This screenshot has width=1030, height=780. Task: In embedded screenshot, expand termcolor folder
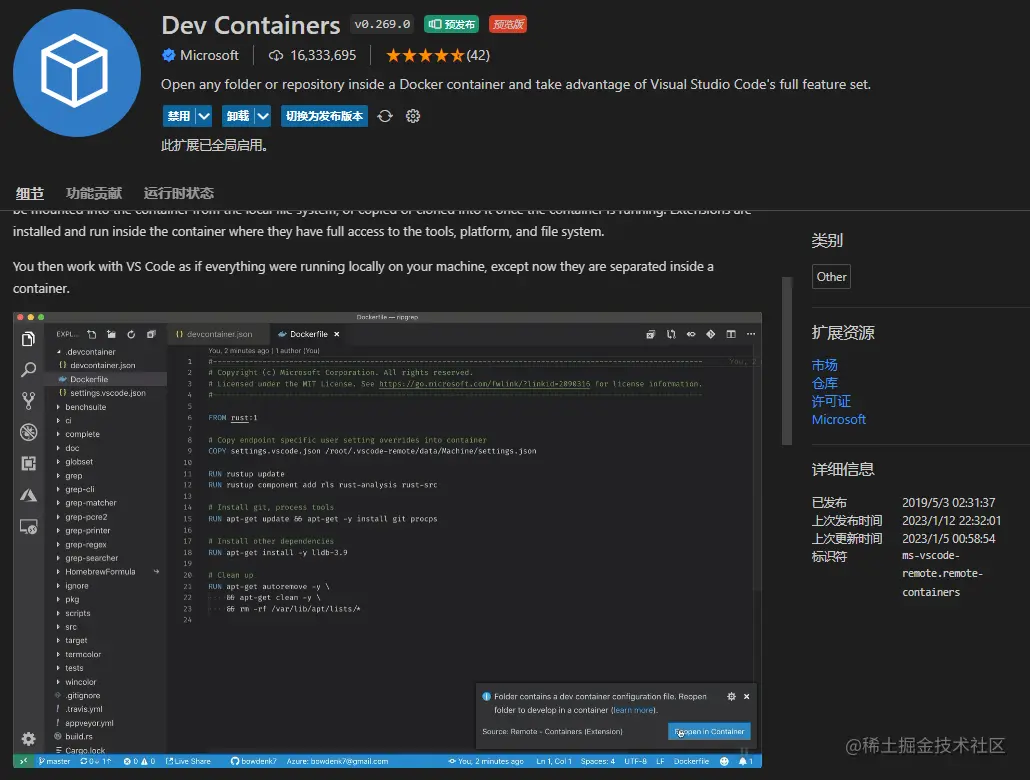[58, 655]
